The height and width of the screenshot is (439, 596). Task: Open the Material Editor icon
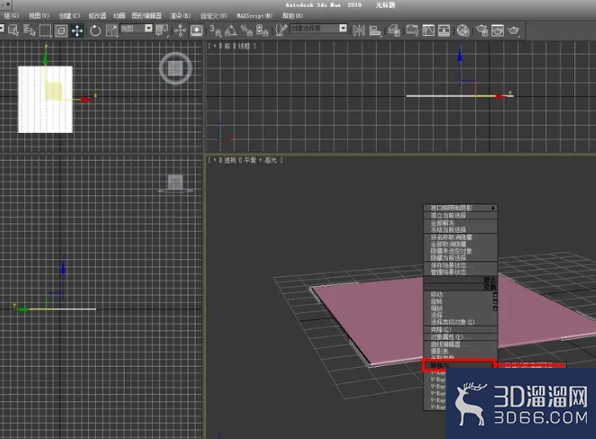pos(463,31)
